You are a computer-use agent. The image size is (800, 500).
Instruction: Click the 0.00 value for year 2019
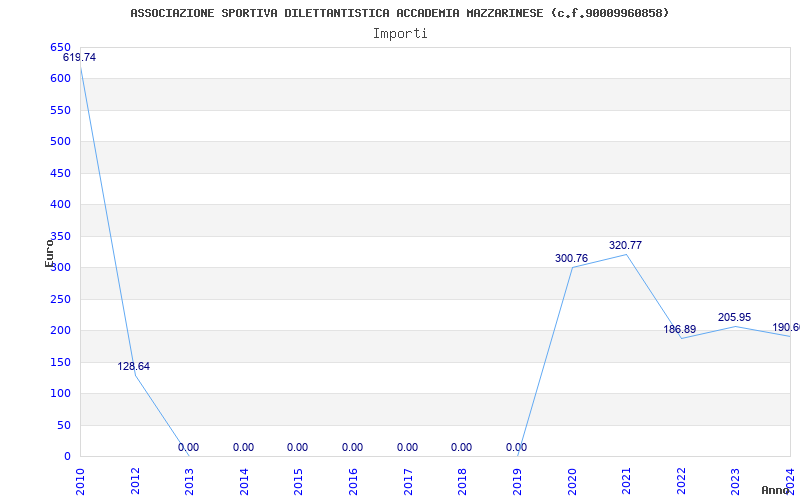coord(517,447)
